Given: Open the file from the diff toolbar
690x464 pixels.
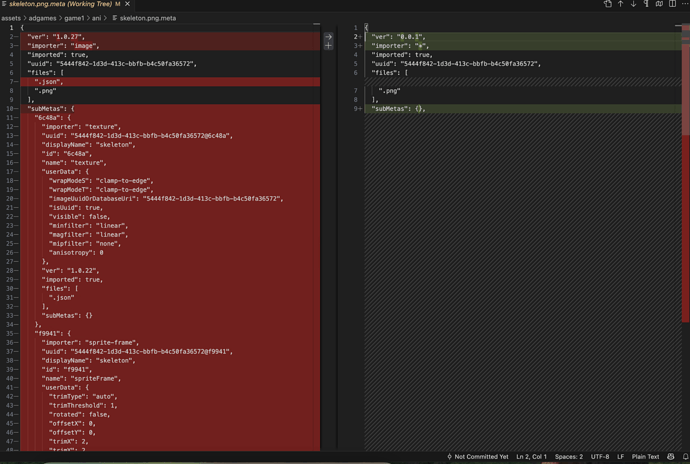Looking at the screenshot, I should click(x=607, y=4).
